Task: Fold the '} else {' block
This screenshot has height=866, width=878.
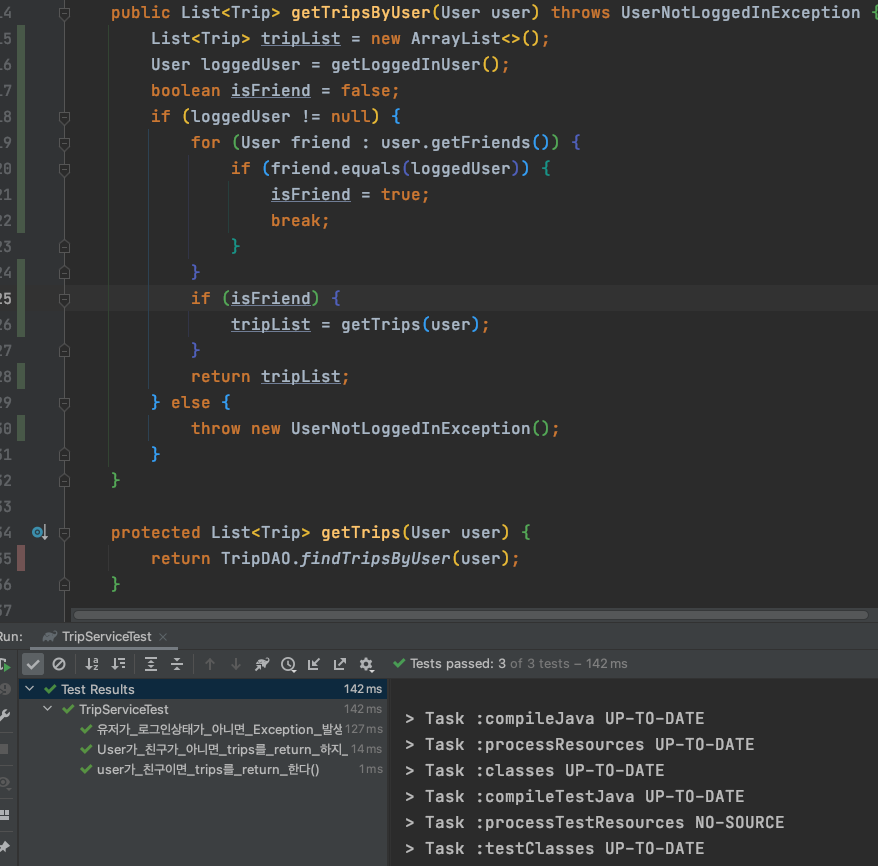Action: click(64, 403)
